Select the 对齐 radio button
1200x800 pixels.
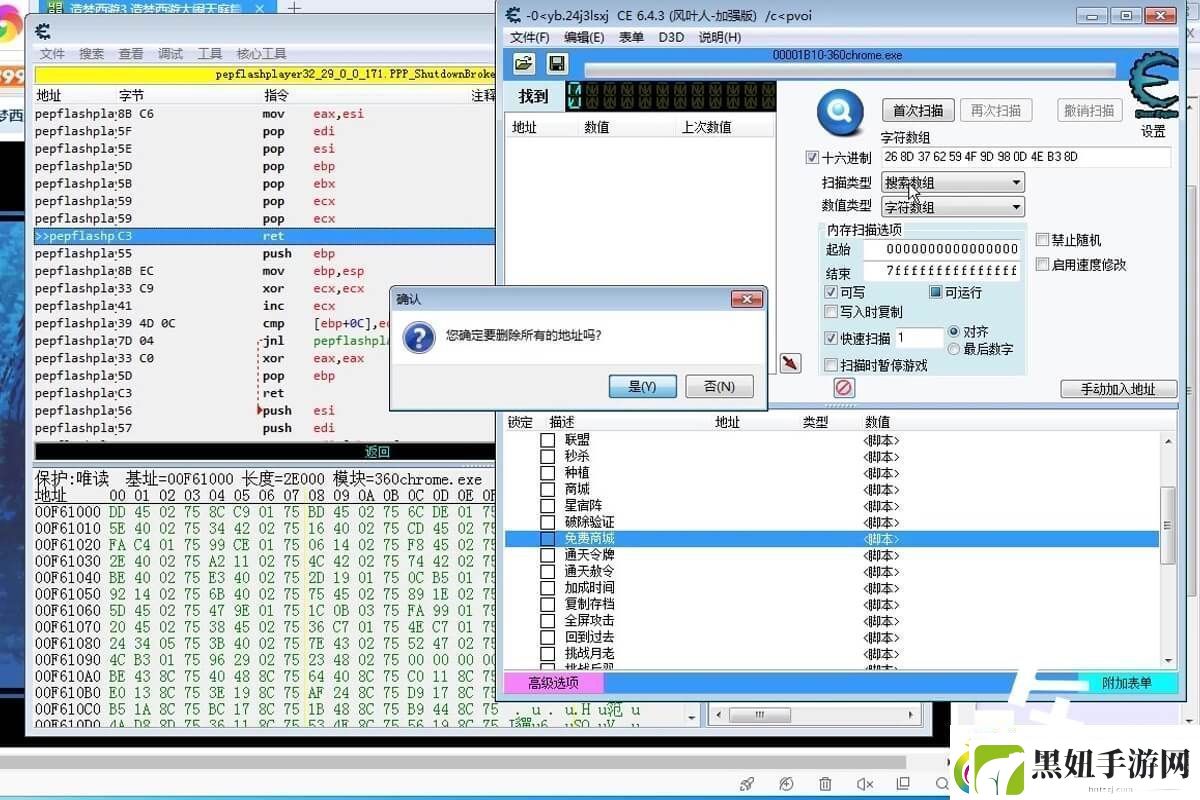click(953, 331)
